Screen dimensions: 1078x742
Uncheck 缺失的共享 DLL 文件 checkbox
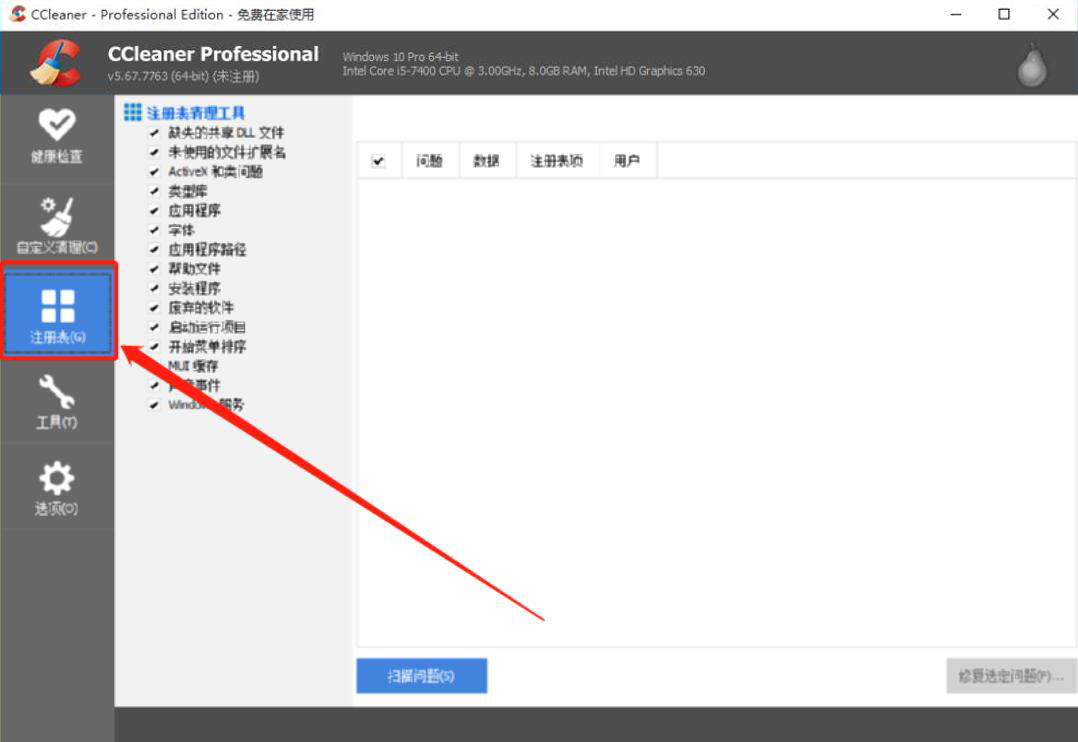pos(154,133)
